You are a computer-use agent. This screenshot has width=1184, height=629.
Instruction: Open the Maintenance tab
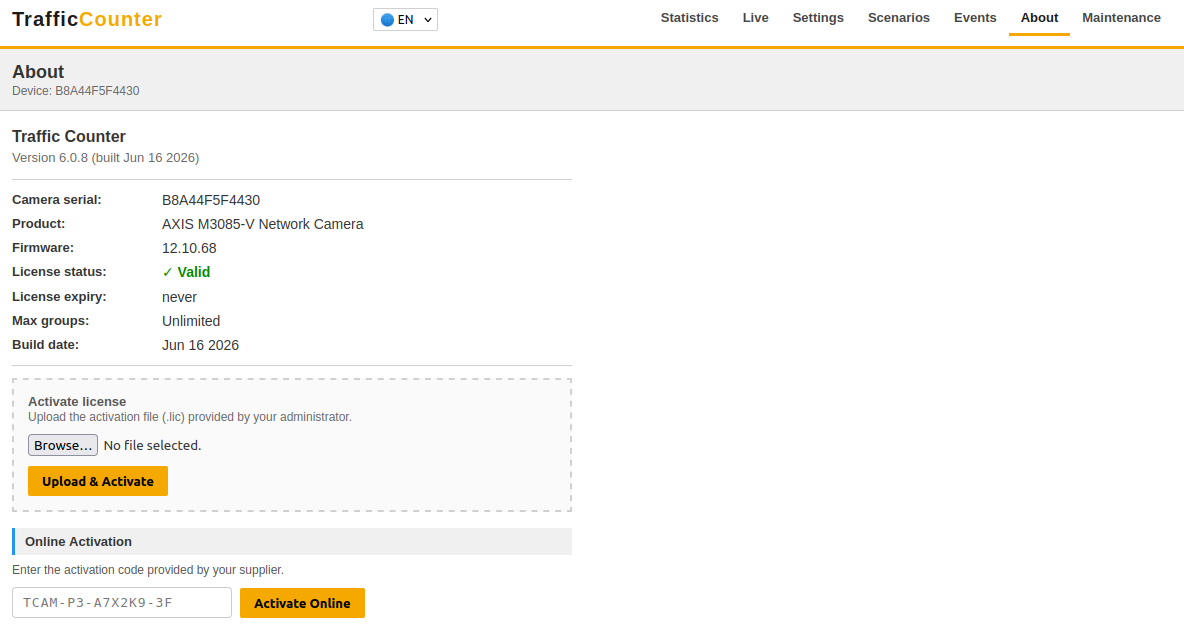point(1121,18)
